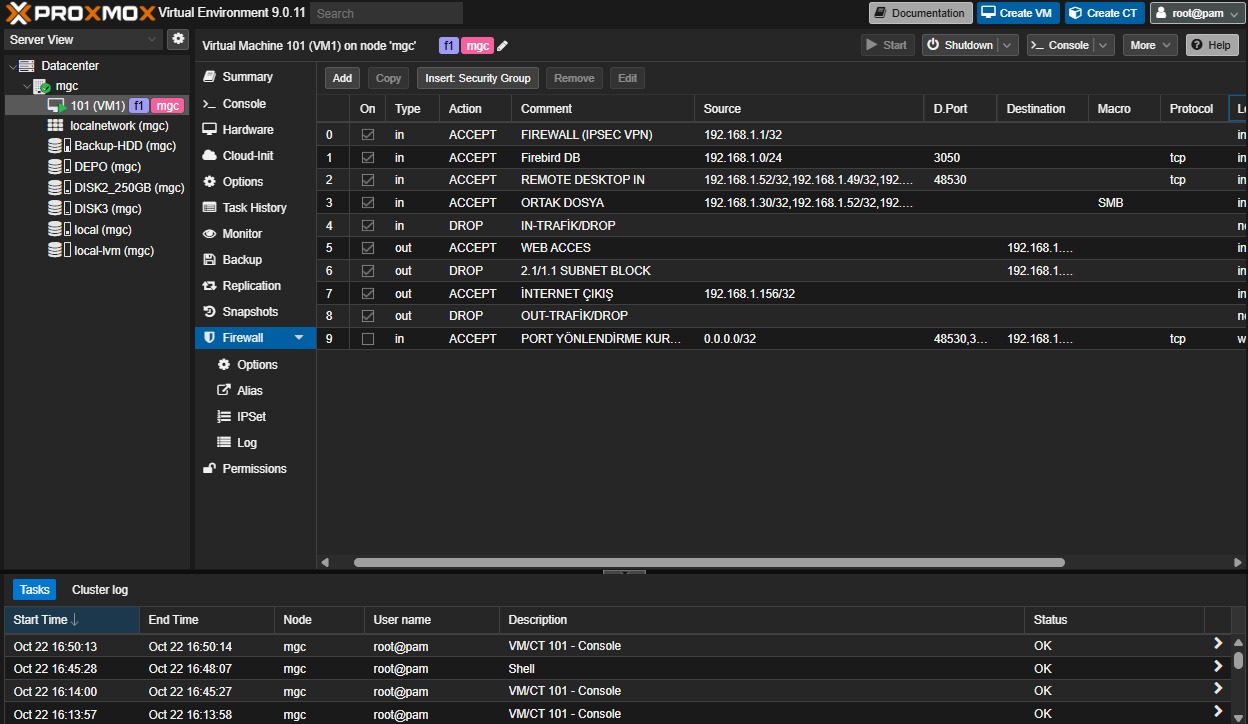The width and height of the screenshot is (1248, 724).
Task: Open the firewall Alias submenu
Action: tap(249, 391)
